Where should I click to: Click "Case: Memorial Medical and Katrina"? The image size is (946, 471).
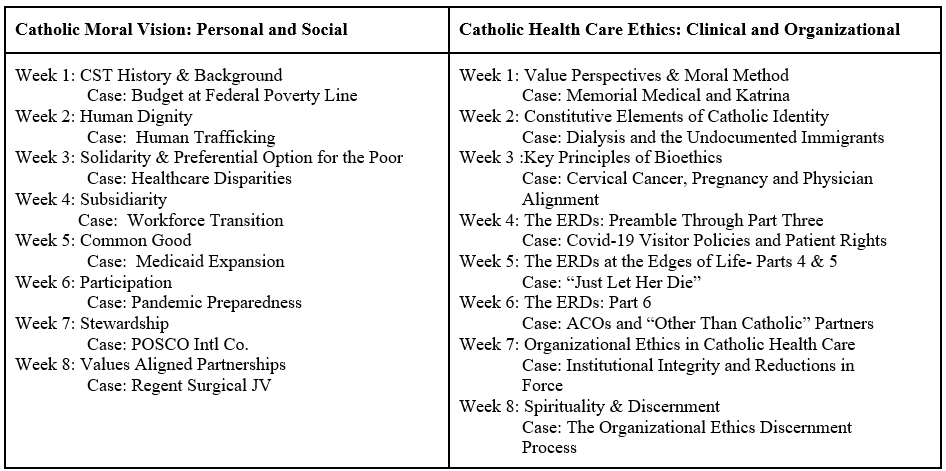656,96
